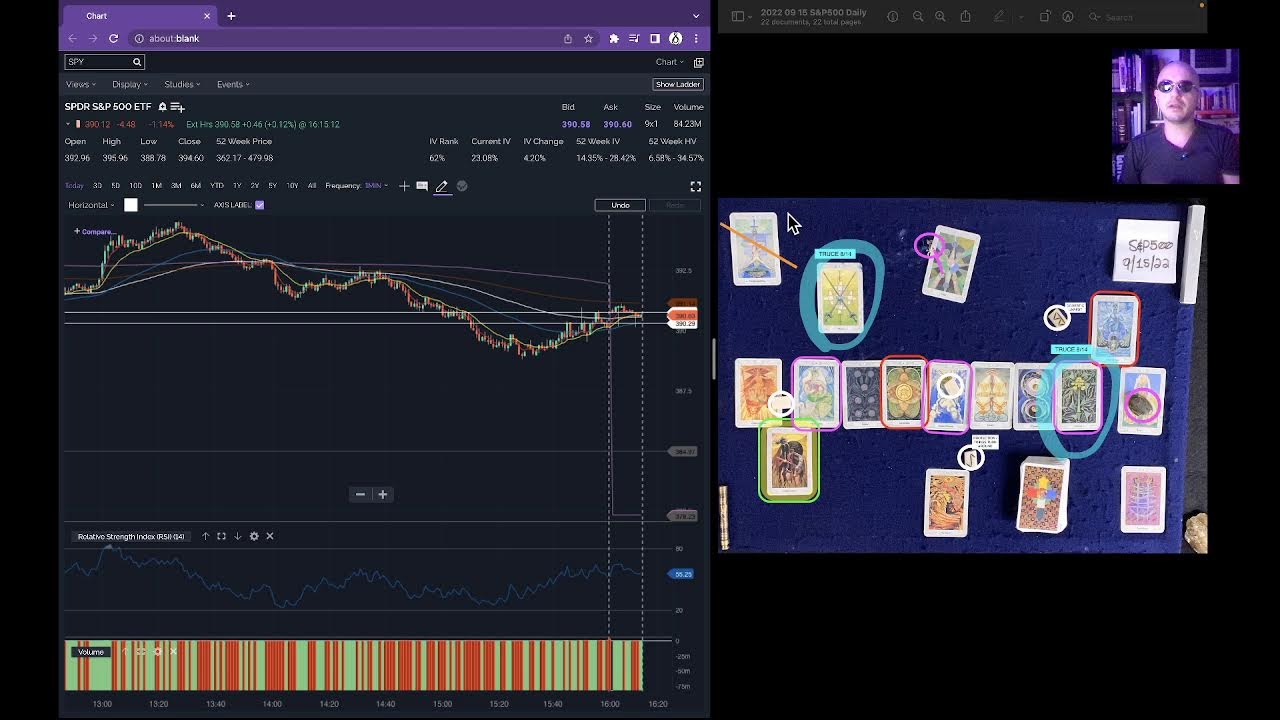
Task: Select the All time range
Action: [x=312, y=186]
